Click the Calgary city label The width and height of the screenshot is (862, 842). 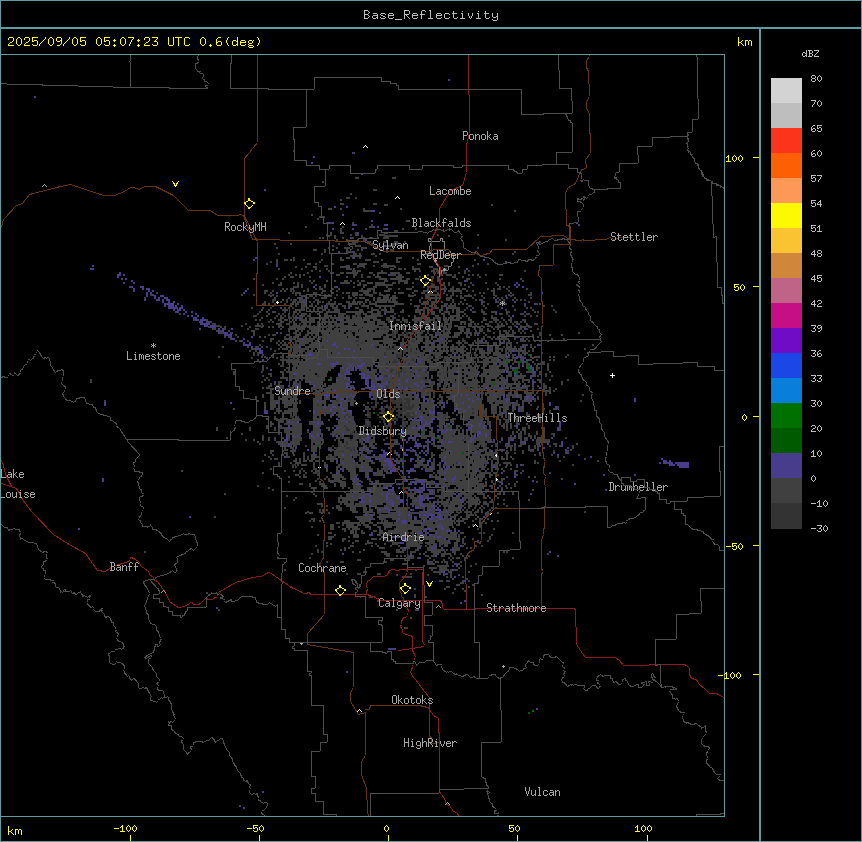click(399, 603)
